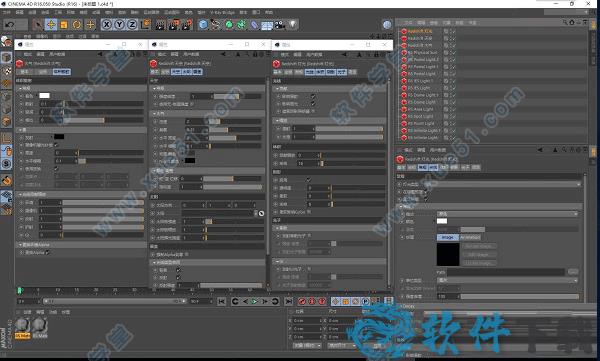Activate the Scale tool
Screen dimensions: 600x361
64,25
